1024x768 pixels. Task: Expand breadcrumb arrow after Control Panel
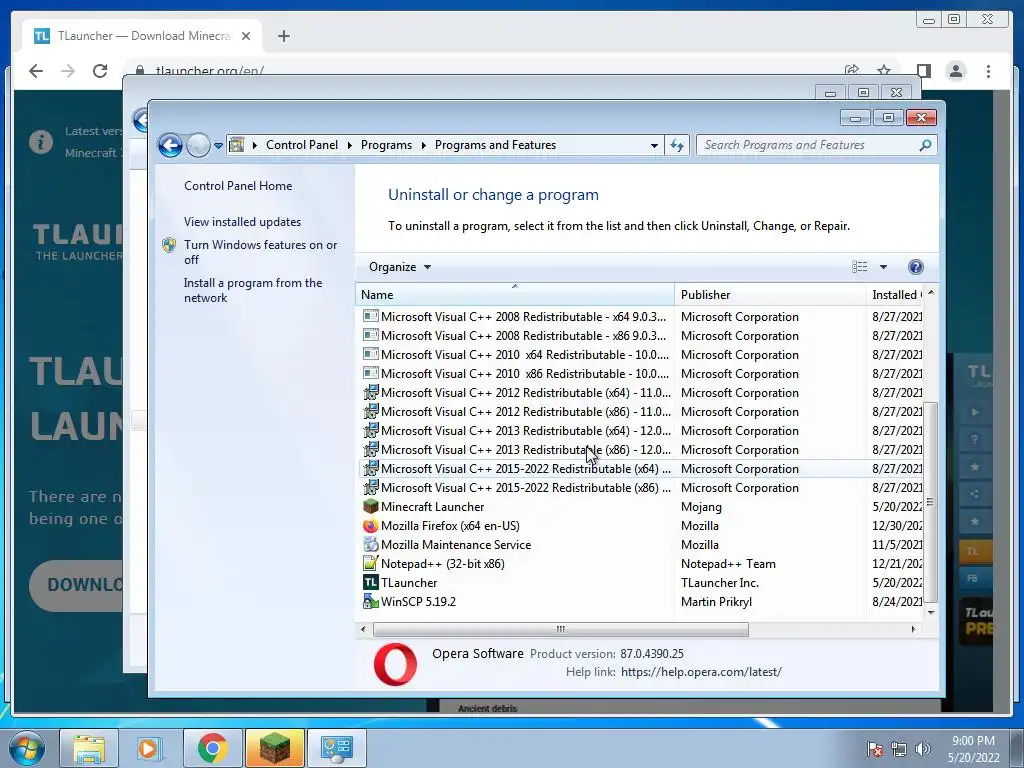(x=349, y=145)
